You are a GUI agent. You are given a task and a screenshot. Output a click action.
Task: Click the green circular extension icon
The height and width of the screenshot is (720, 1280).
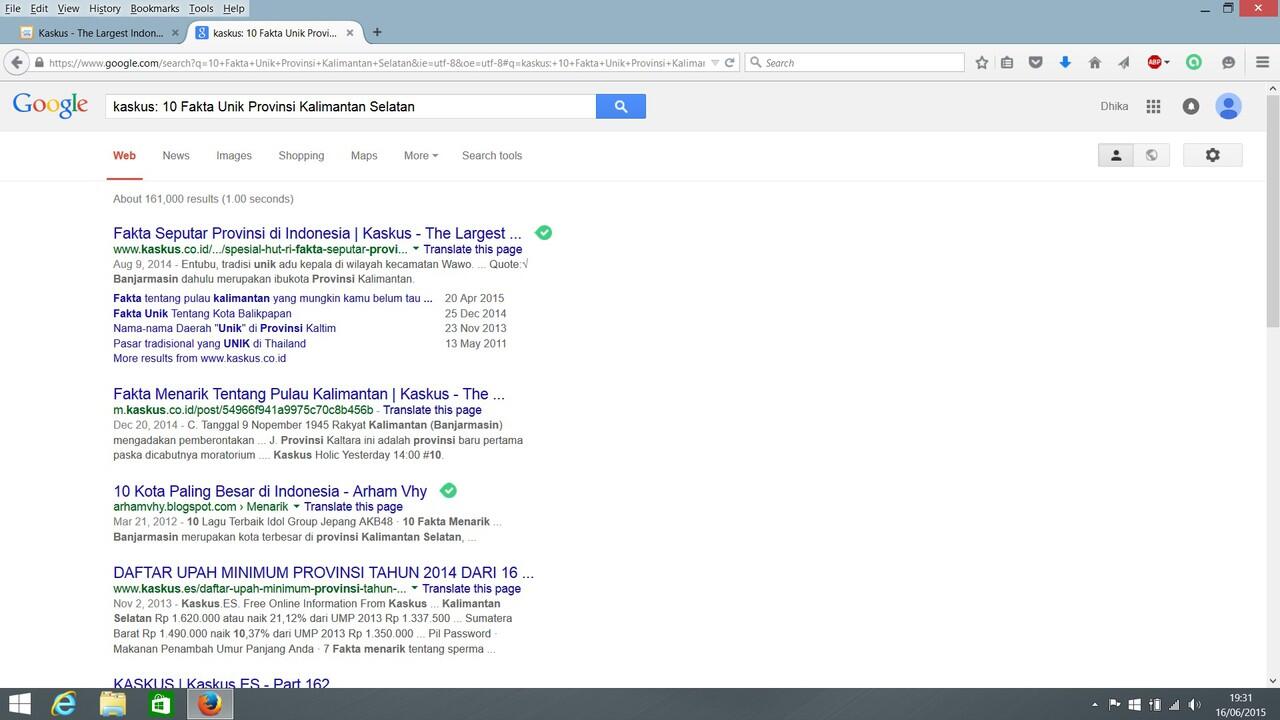coord(1193,62)
